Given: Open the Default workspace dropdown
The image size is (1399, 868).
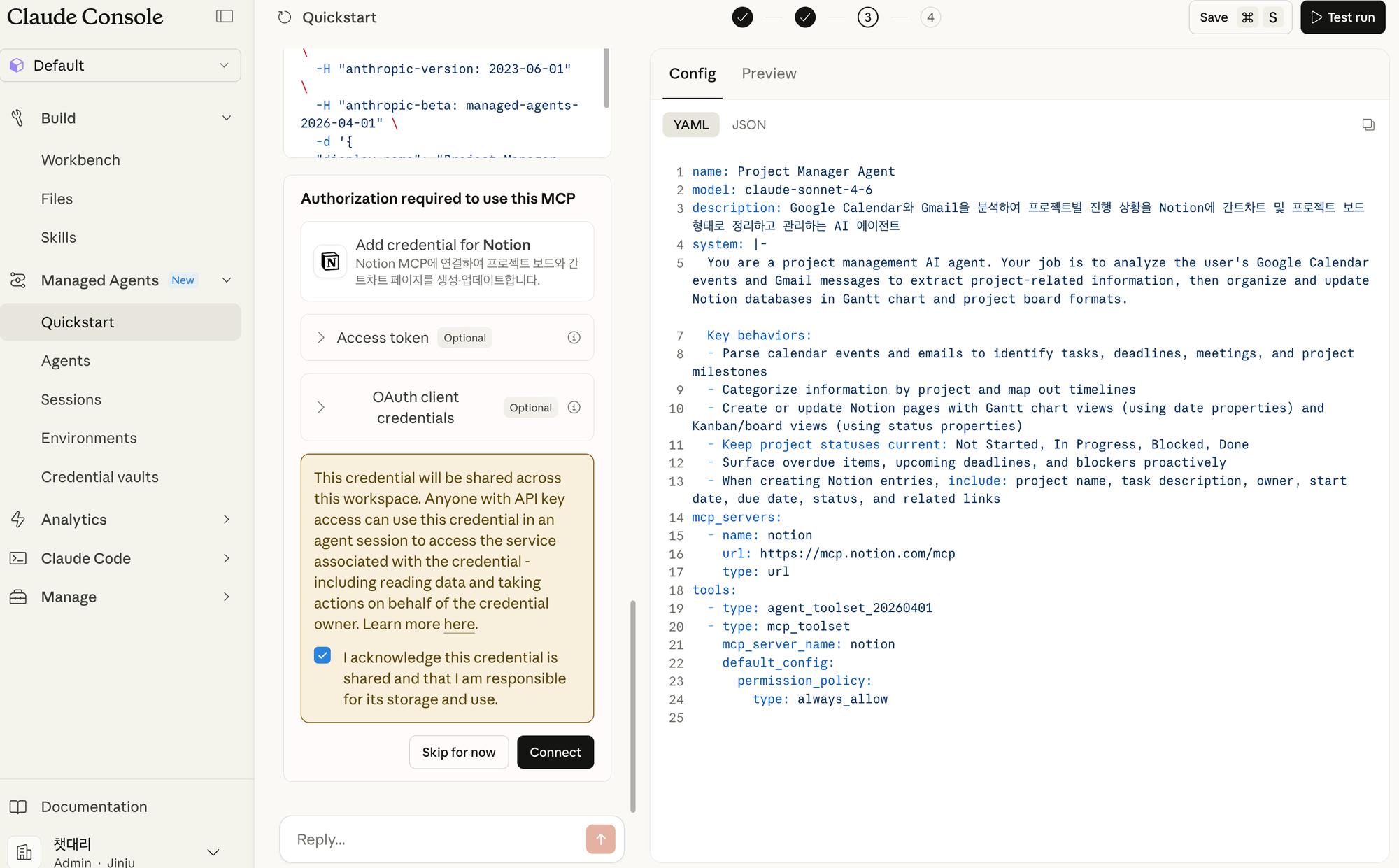Looking at the screenshot, I should [120, 65].
